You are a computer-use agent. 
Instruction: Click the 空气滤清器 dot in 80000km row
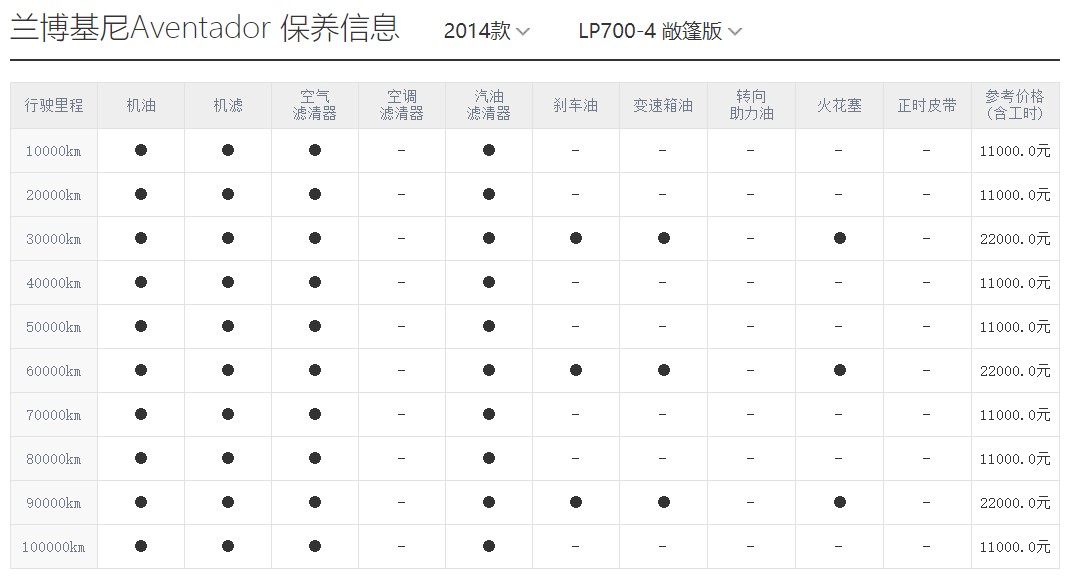coord(315,458)
